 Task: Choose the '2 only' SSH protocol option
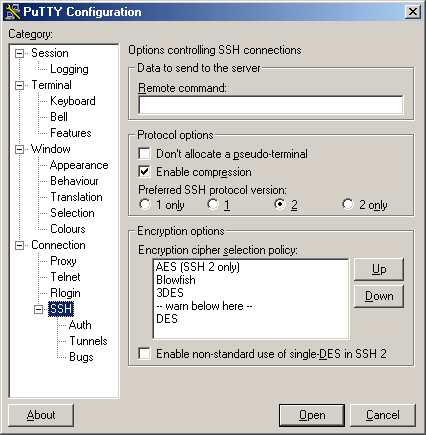[348, 204]
